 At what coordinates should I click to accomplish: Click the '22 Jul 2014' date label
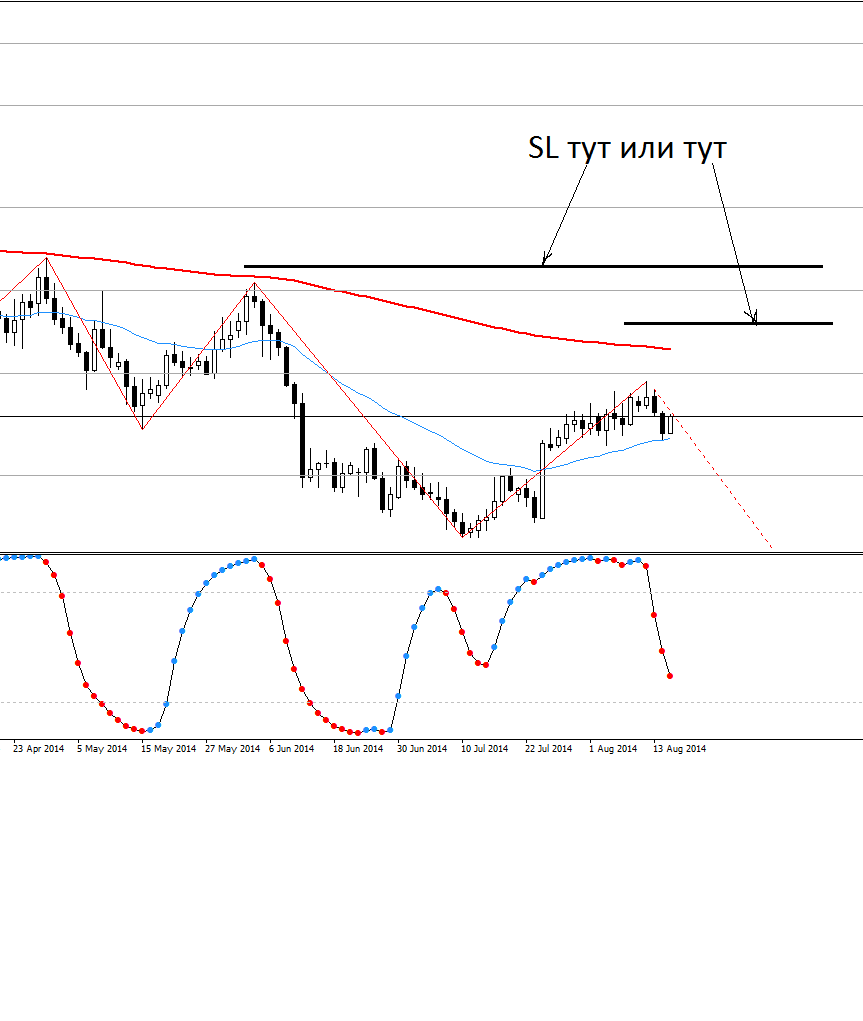pyautogui.click(x=548, y=749)
